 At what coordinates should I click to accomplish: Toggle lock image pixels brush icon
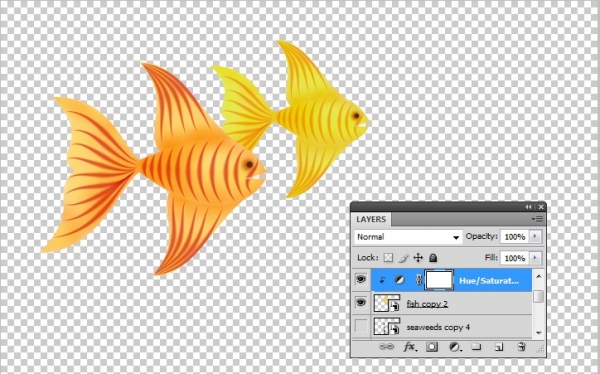[403, 258]
